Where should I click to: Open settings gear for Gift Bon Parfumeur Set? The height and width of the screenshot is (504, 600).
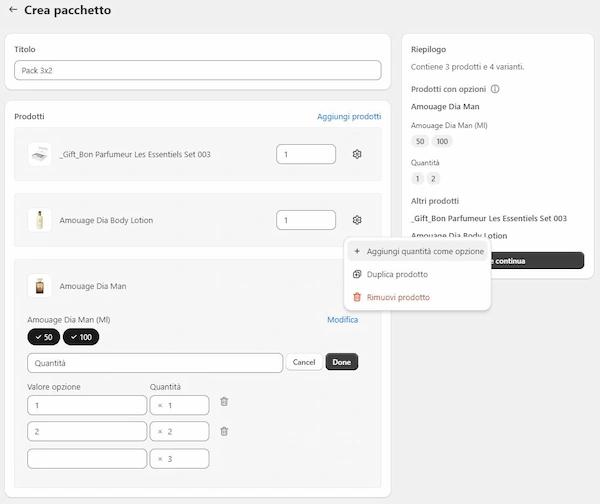357,154
